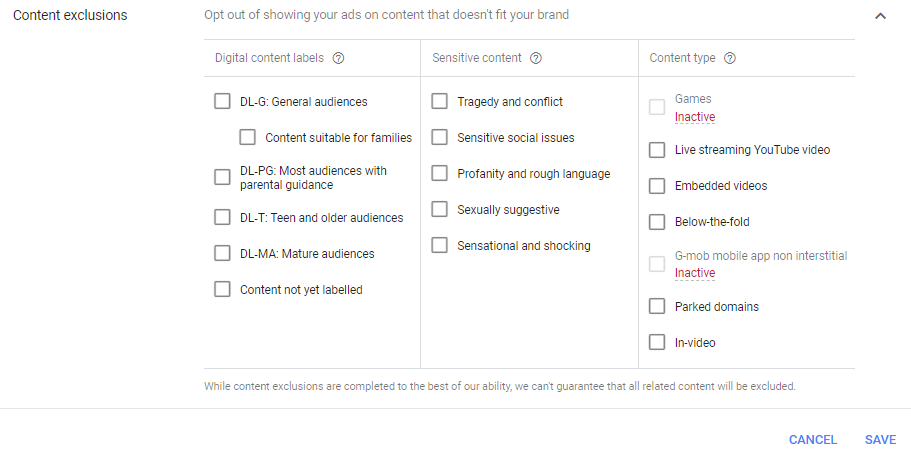The width and height of the screenshot is (911, 465).
Task: Enable DL-PG parental guidance exclusion
Action: click(222, 177)
